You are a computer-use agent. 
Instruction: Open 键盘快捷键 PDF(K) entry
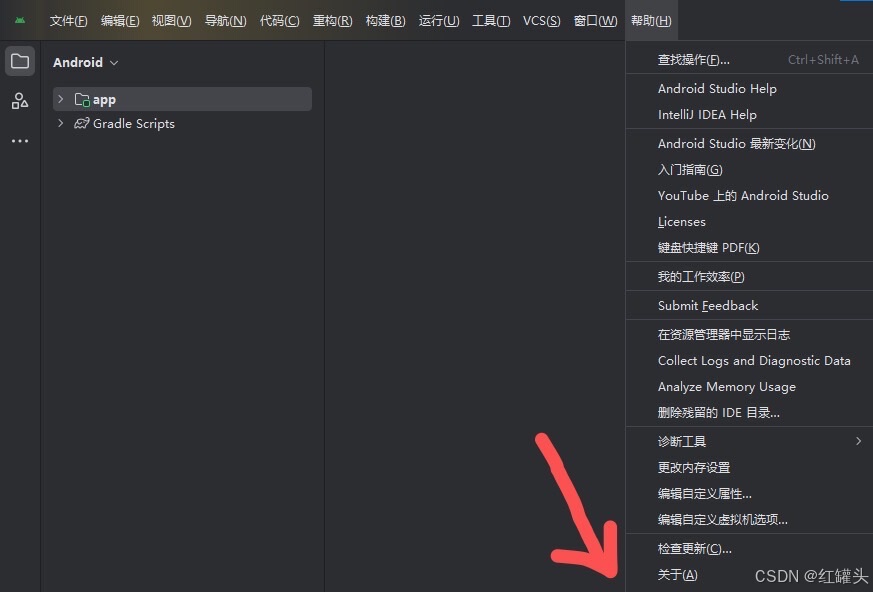749,248
